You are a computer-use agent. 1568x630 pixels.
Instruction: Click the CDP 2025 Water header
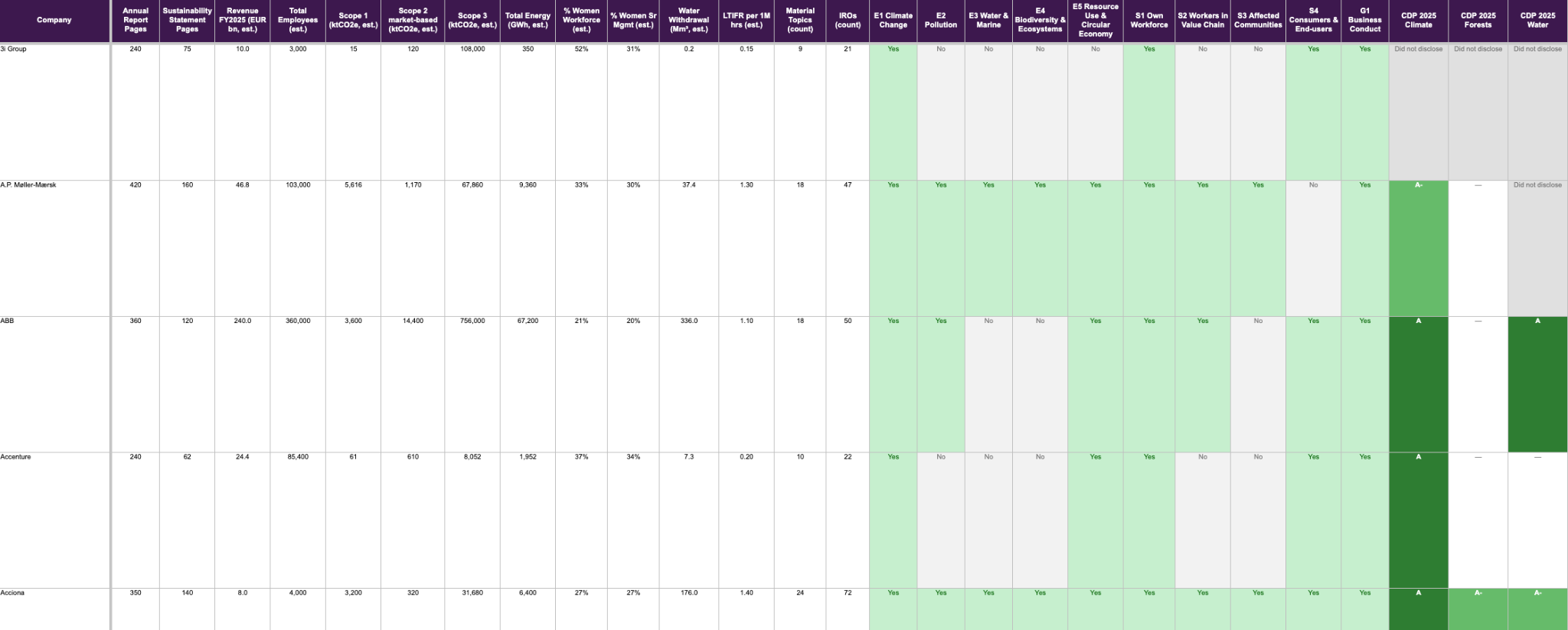pos(1537,21)
